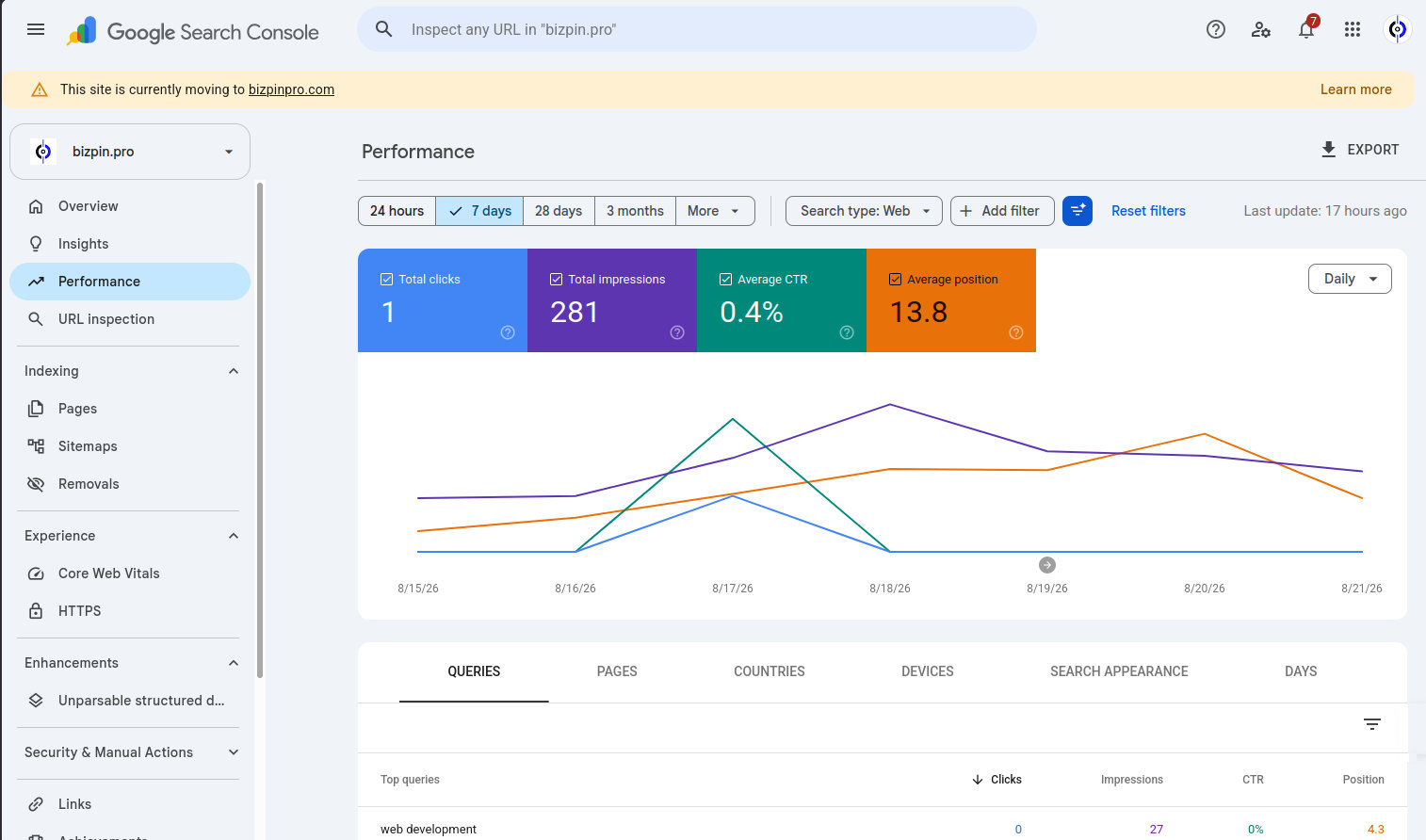Viewport: 1426px width, 840px height.
Task: Select the 28 days date range
Action: point(559,211)
